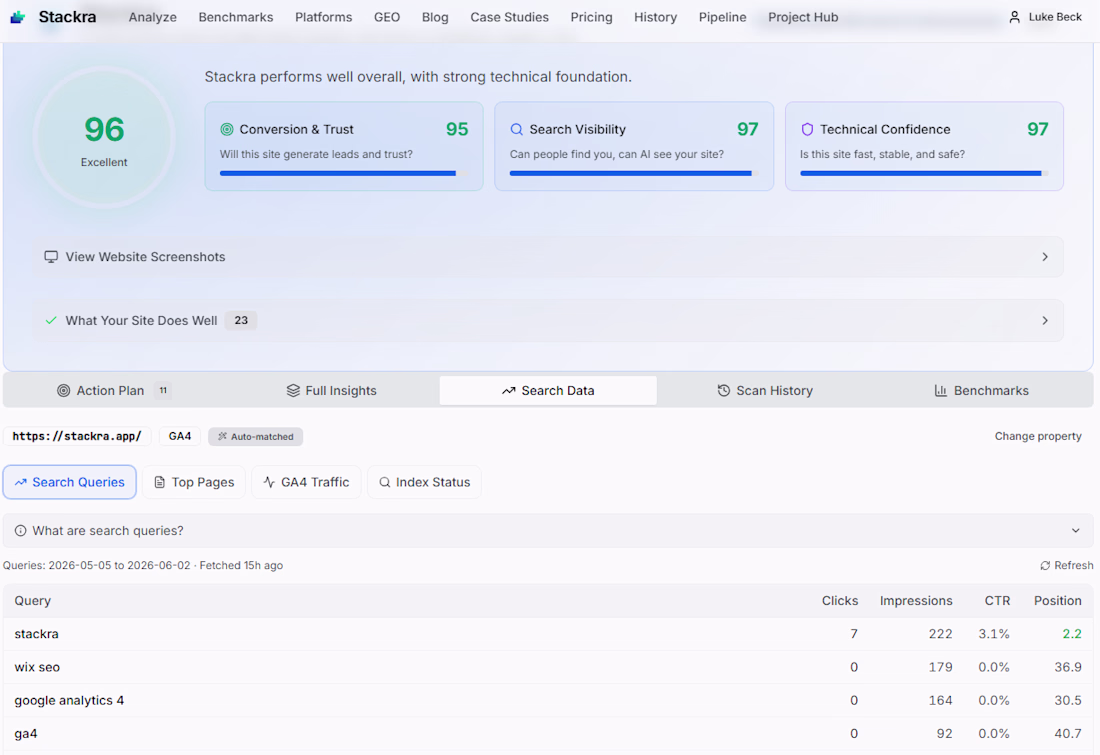The image size is (1100, 755).
Task: Select the Search Data tab
Action: pos(548,391)
